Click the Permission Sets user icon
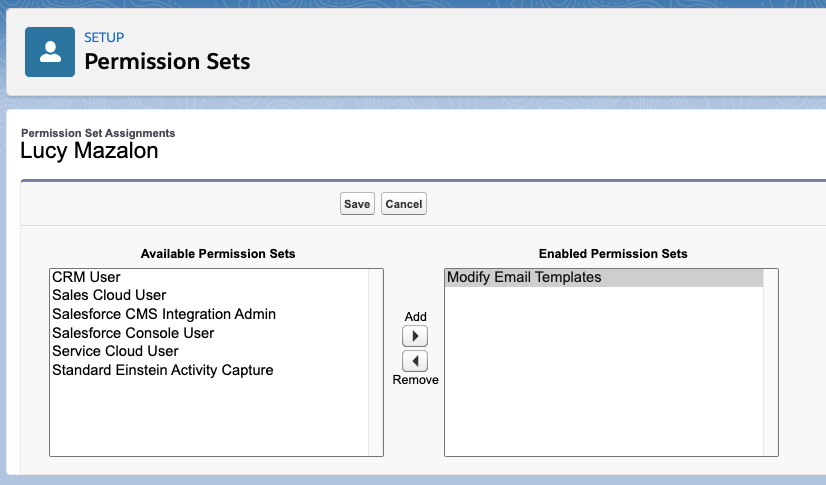This screenshot has width=826, height=485. tap(50, 52)
